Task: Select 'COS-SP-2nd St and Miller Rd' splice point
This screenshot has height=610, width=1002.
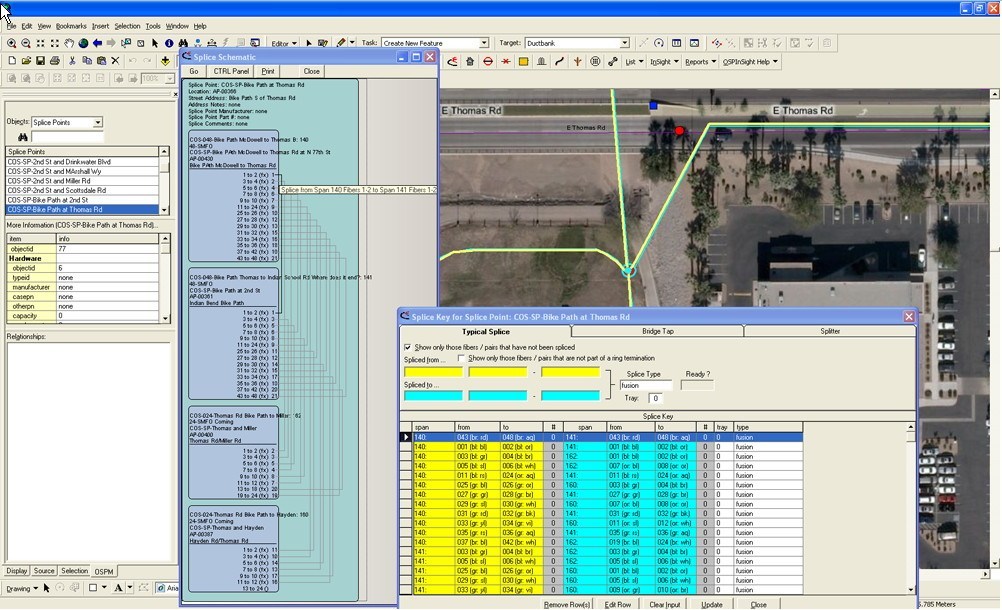Action: pyautogui.click(x=82, y=181)
